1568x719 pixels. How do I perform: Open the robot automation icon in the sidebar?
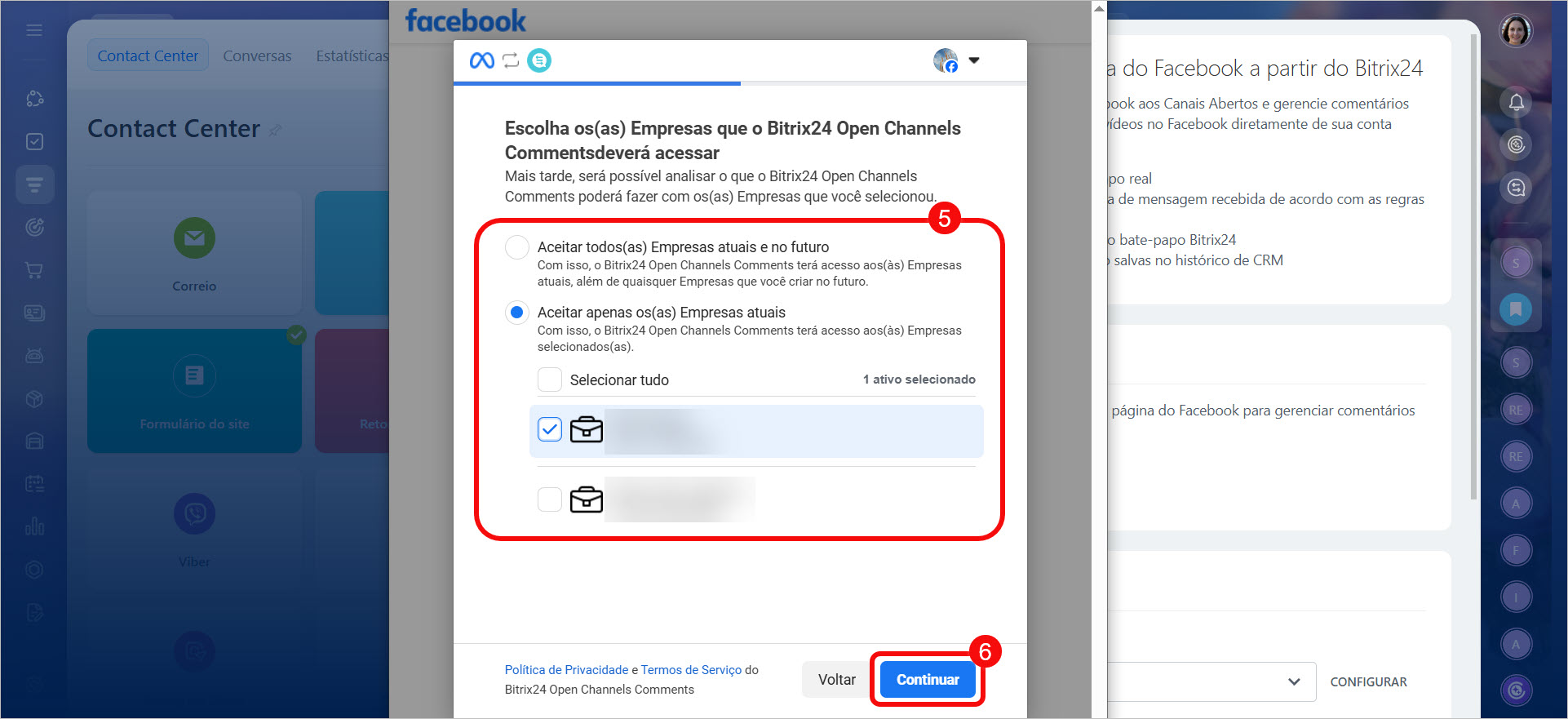(34, 355)
